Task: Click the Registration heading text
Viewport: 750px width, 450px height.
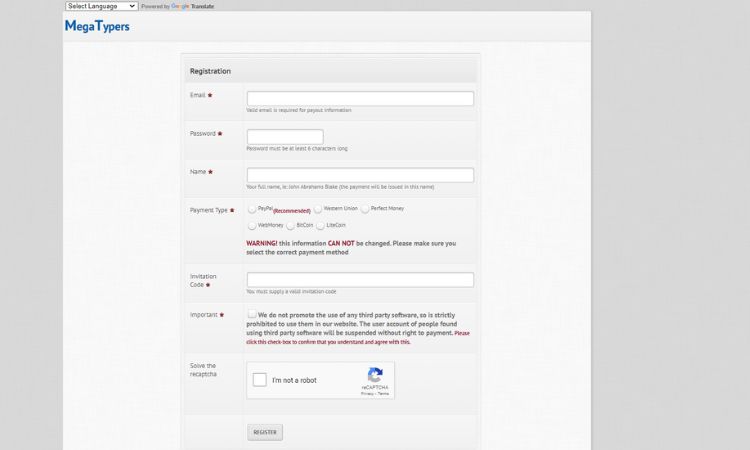Action: (210, 71)
